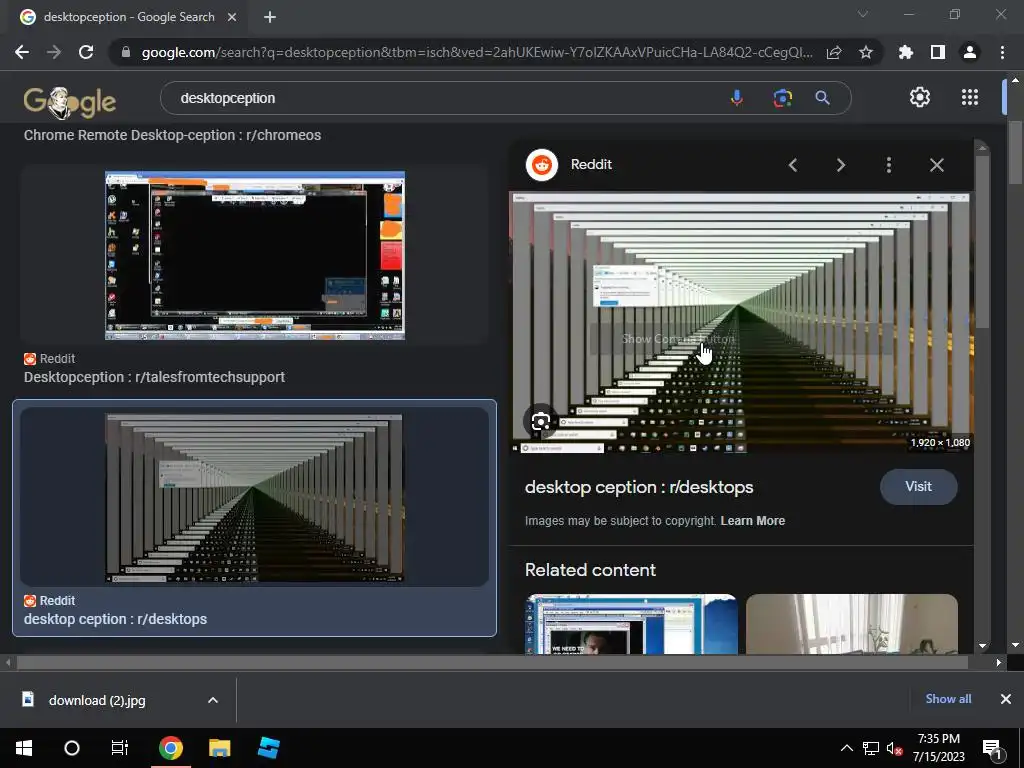The image size is (1024, 768).
Task: Open the notification center icon
Action: pos(993,748)
